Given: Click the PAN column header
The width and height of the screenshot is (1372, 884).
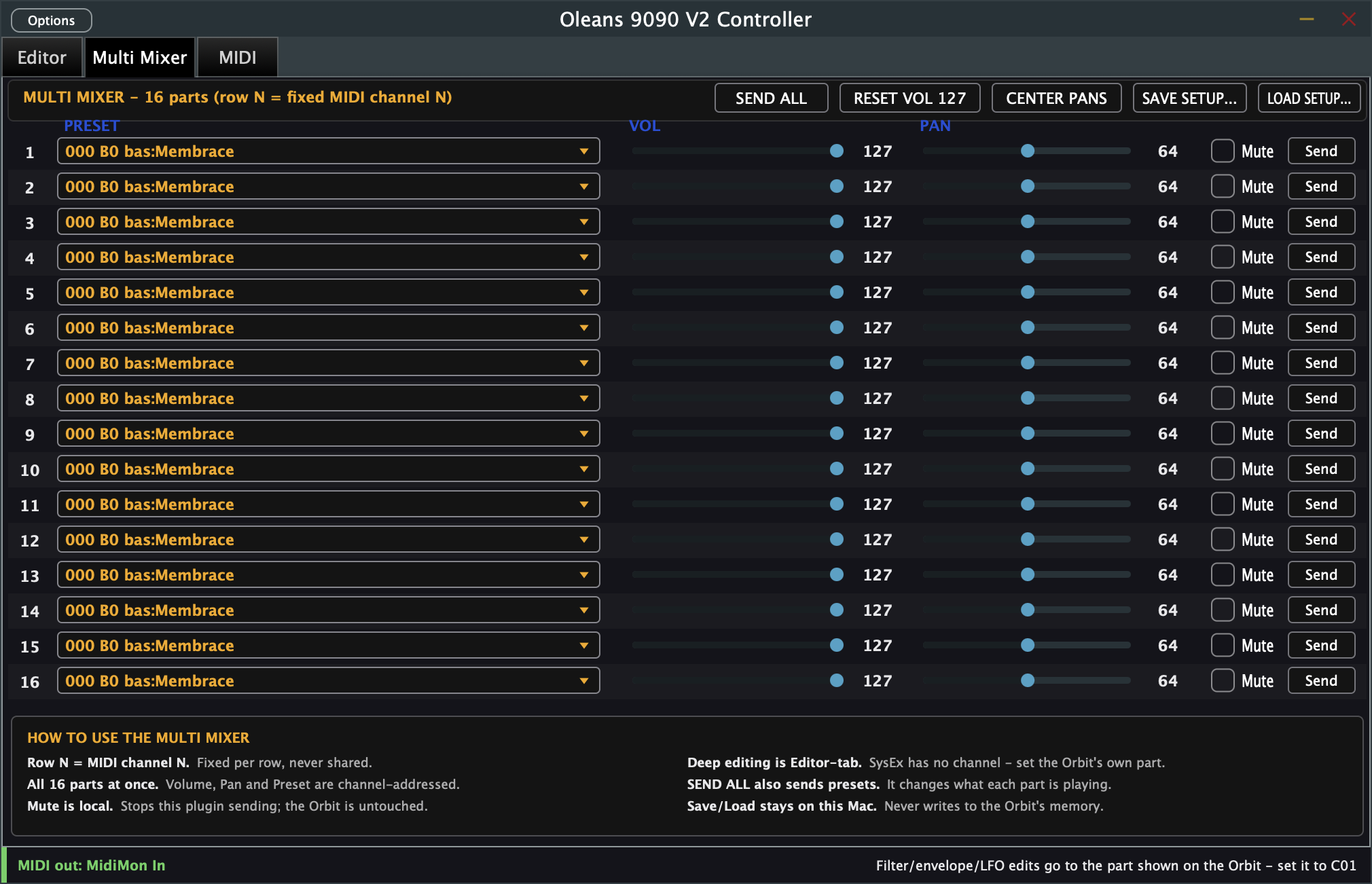Looking at the screenshot, I should coord(935,126).
